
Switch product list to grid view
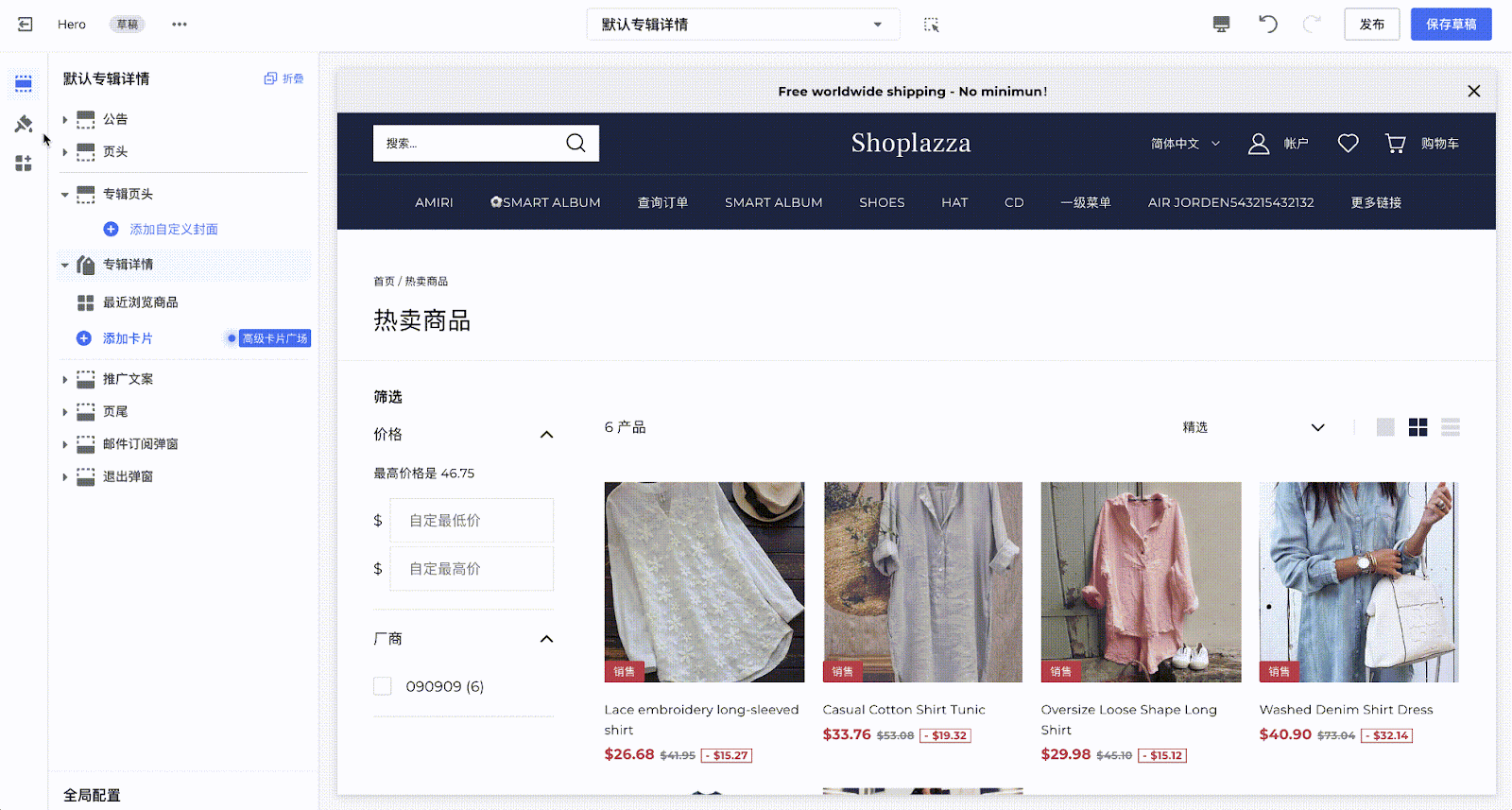(1417, 427)
